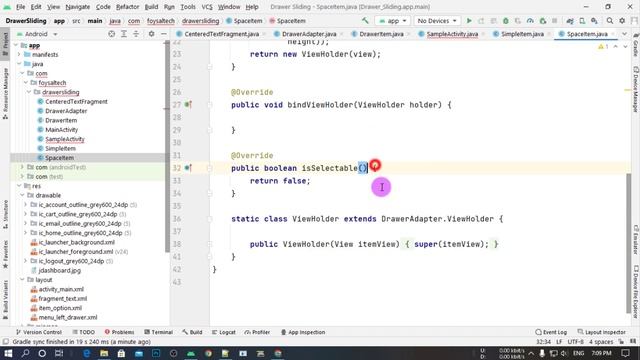Open the Navigate menu
This screenshot has width=640, height=360.
tap(78, 7)
